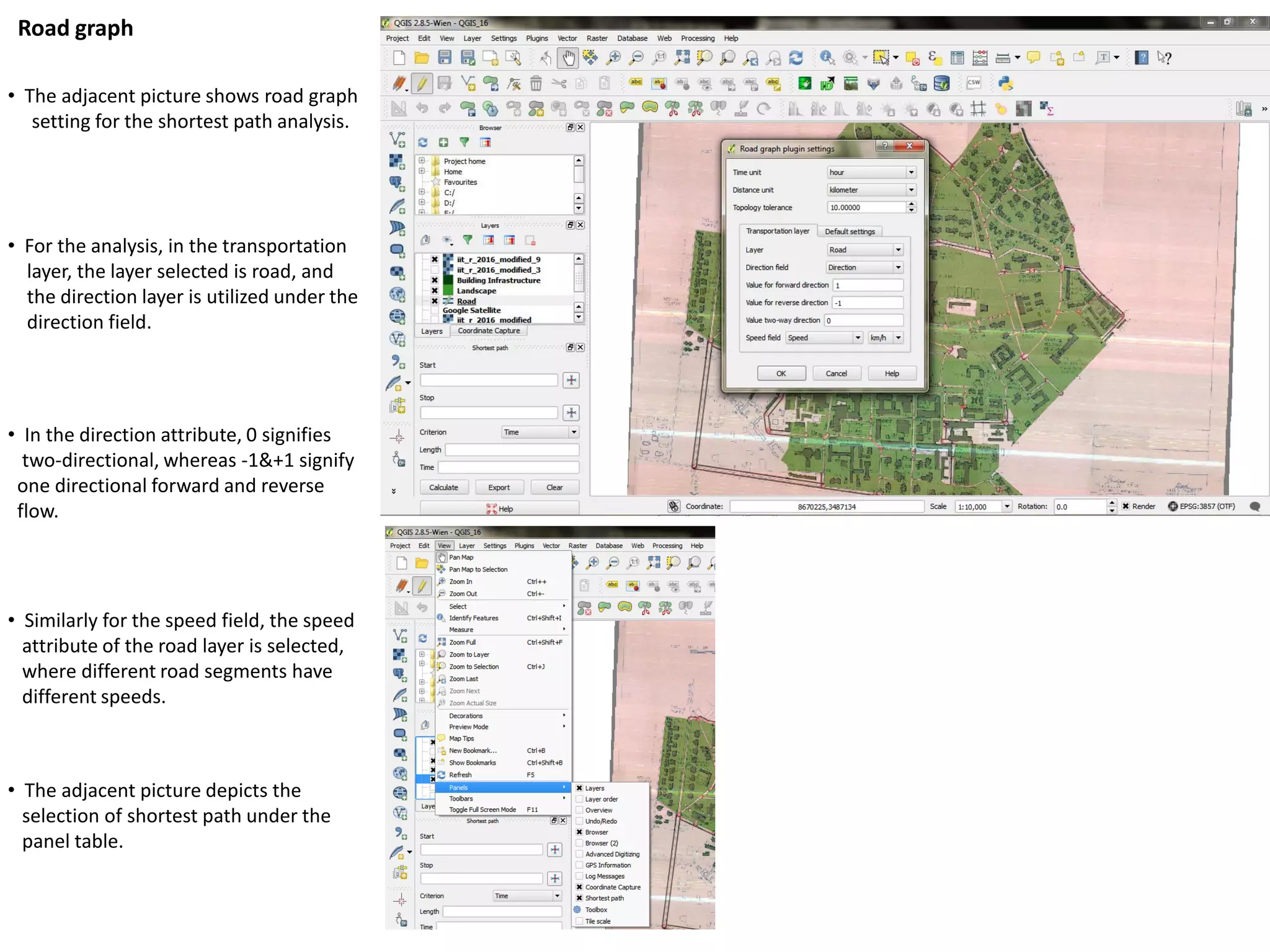The height and width of the screenshot is (952, 1270).
Task: Click Start point capture crosshair button
Action: click(571, 380)
